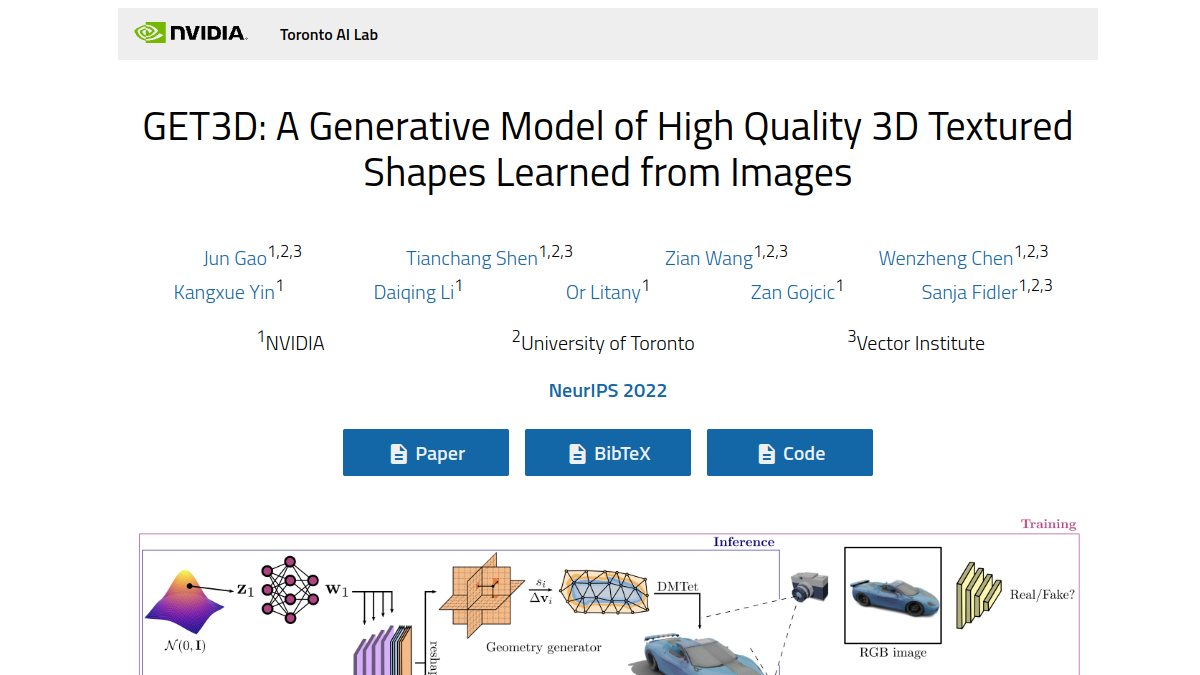The width and height of the screenshot is (1200, 675).
Task: Visit Wenzheng Chen's author page
Action: [946, 258]
